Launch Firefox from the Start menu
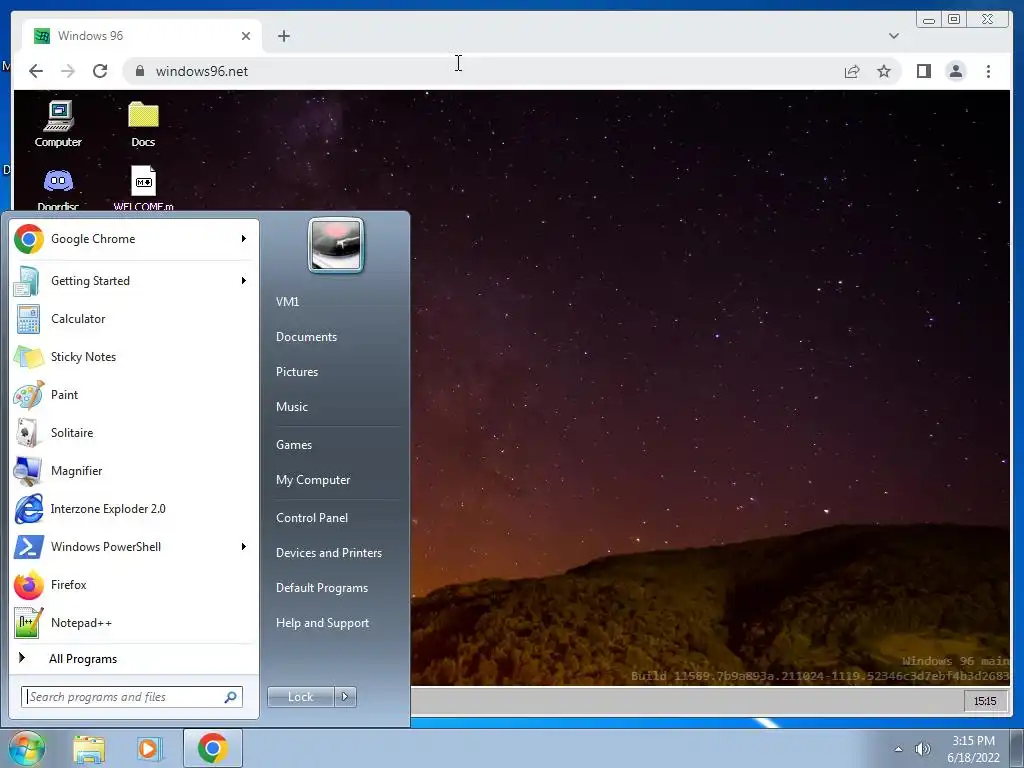The width and height of the screenshot is (1024, 768). (134, 584)
